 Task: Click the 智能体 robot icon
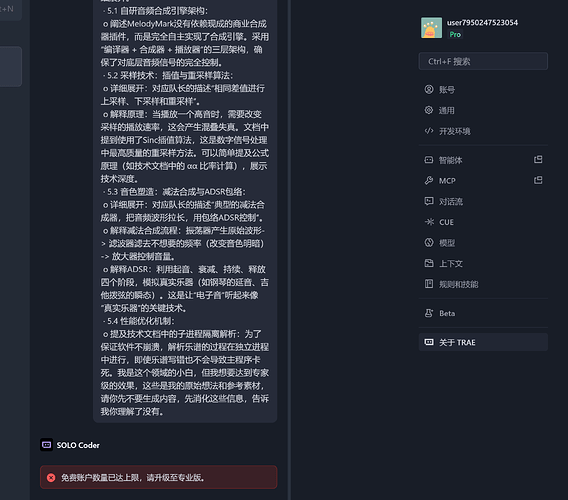coord(429,160)
